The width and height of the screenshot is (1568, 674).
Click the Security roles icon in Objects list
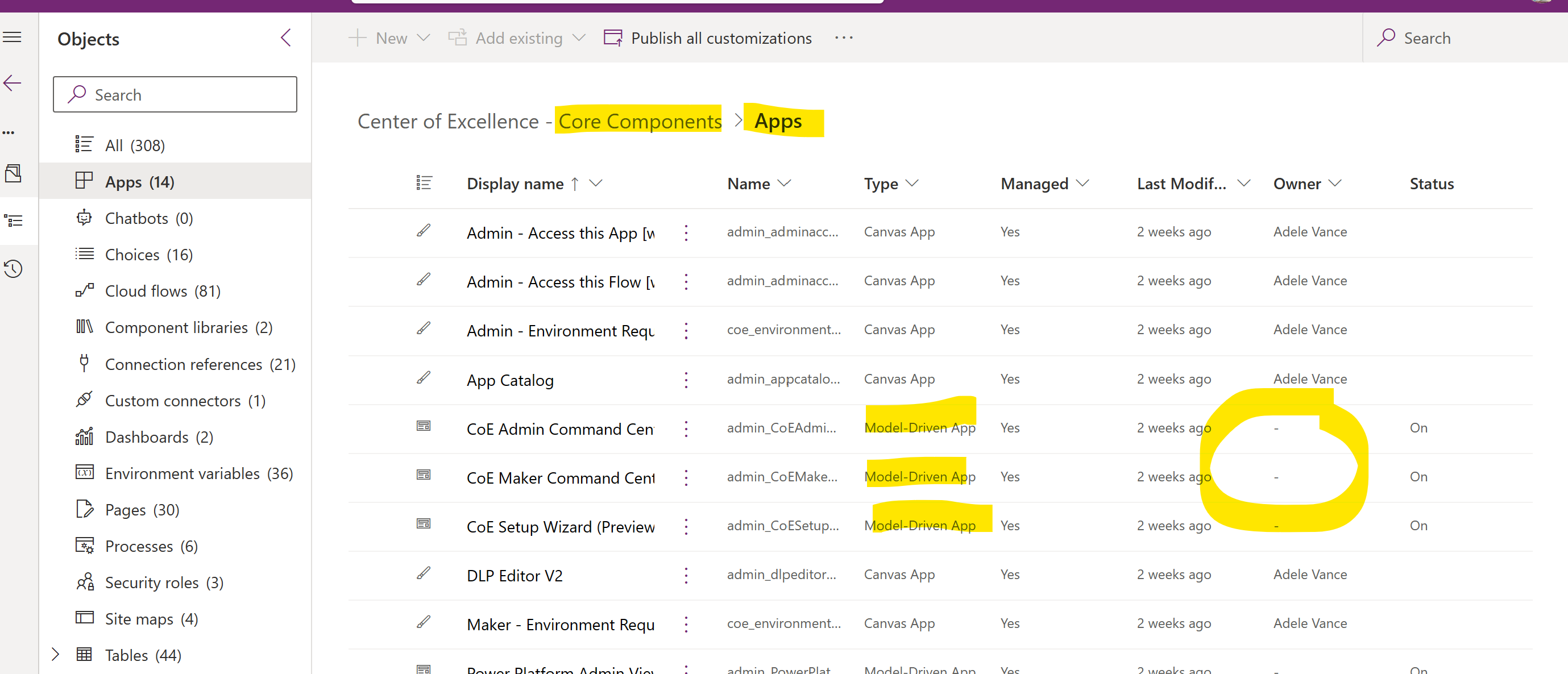[85, 582]
